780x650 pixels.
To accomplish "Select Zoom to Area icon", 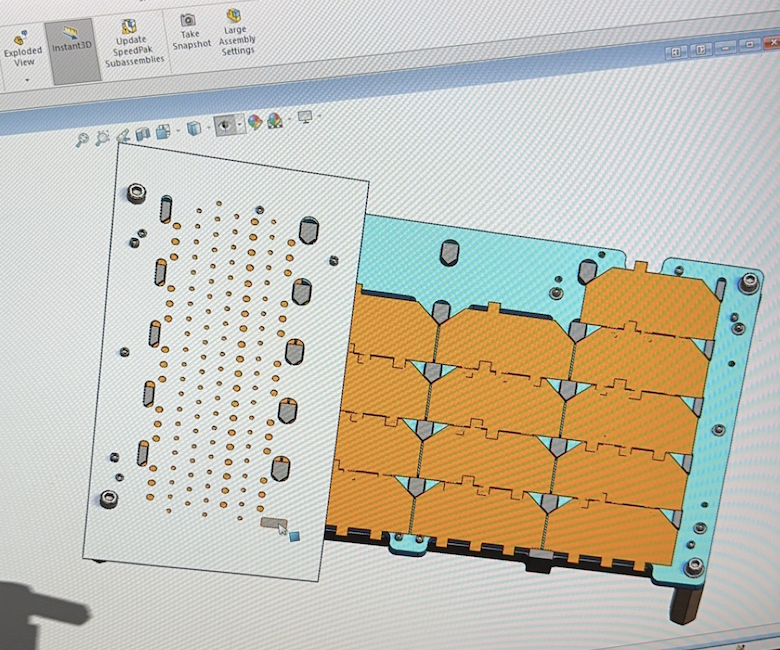I will point(102,138).
